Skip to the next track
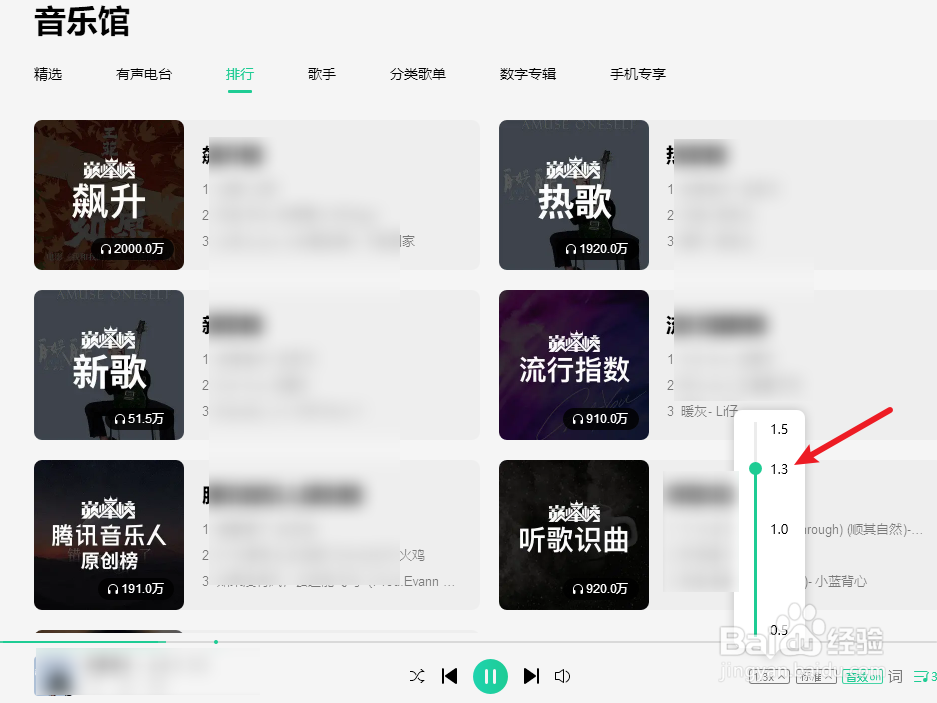Image resolution: width=937 pixels, height=703 pixels. click(x=531, y=676)
